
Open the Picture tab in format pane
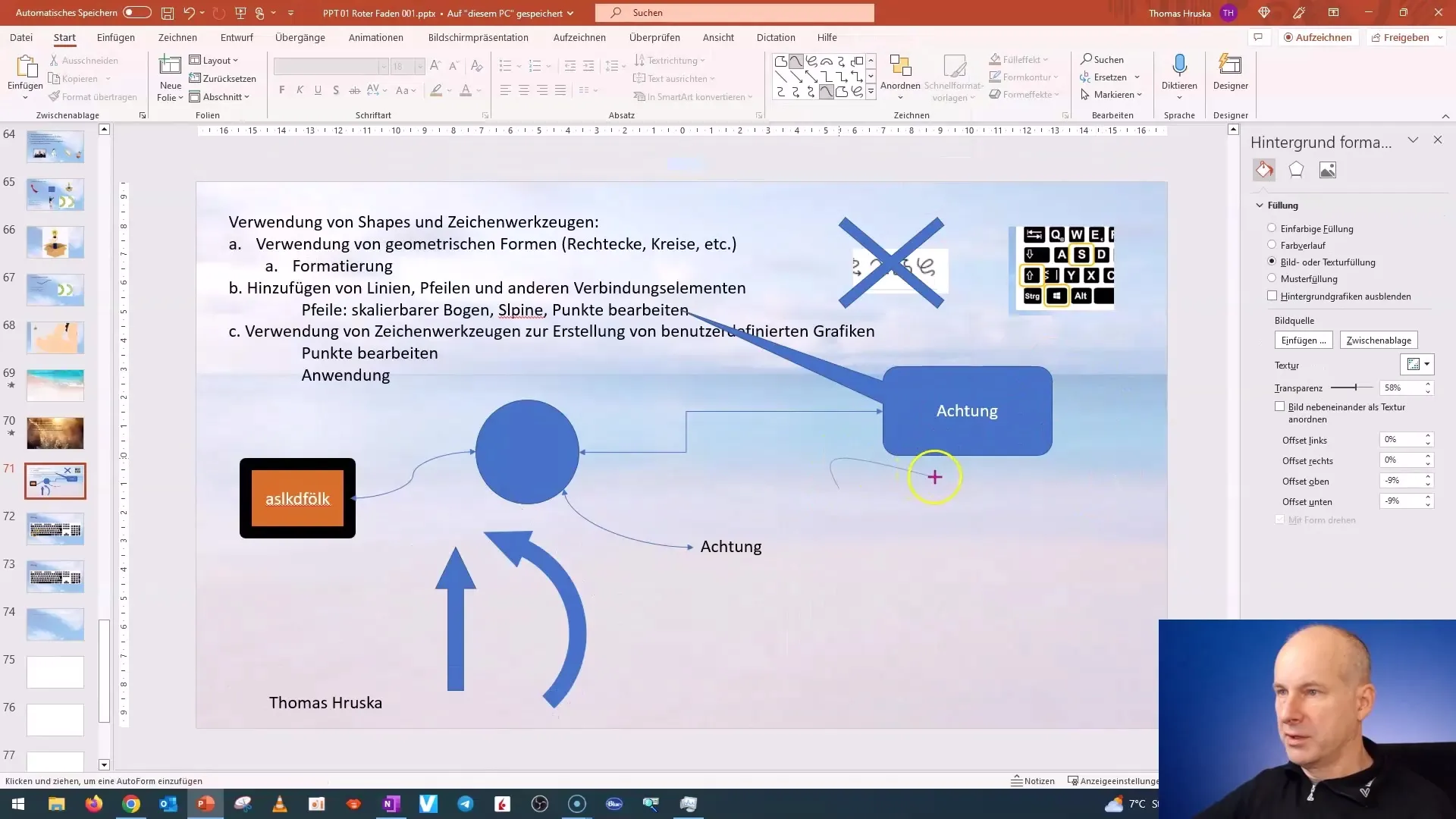[x=1328, y=170]
